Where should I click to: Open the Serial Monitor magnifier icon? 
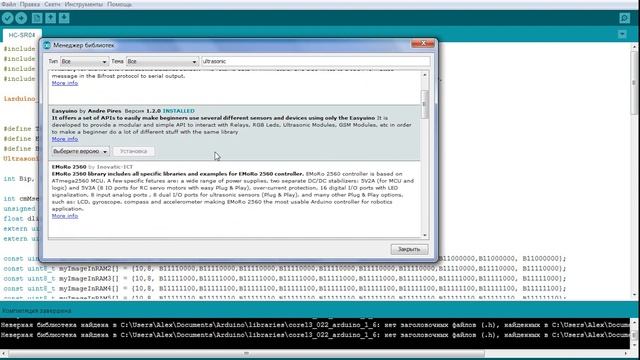pos(624,18)
